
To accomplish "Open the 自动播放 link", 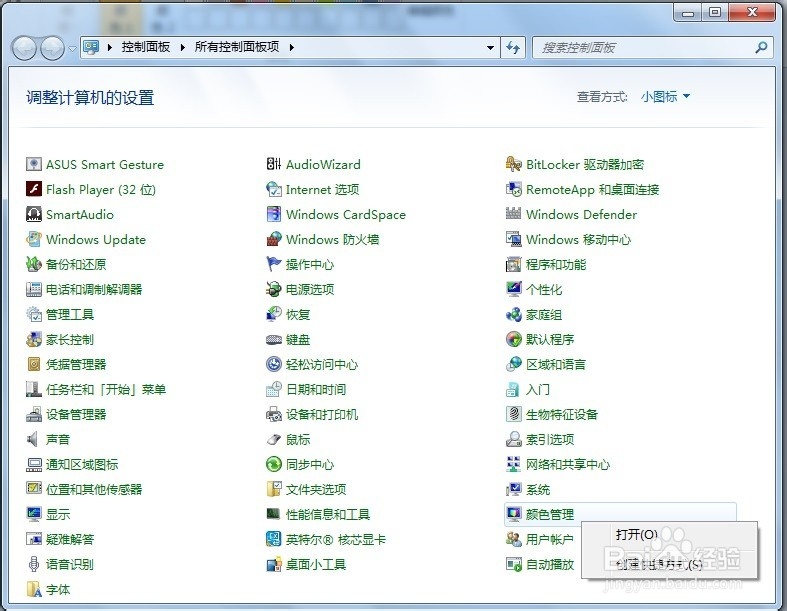I will [550, 564].
